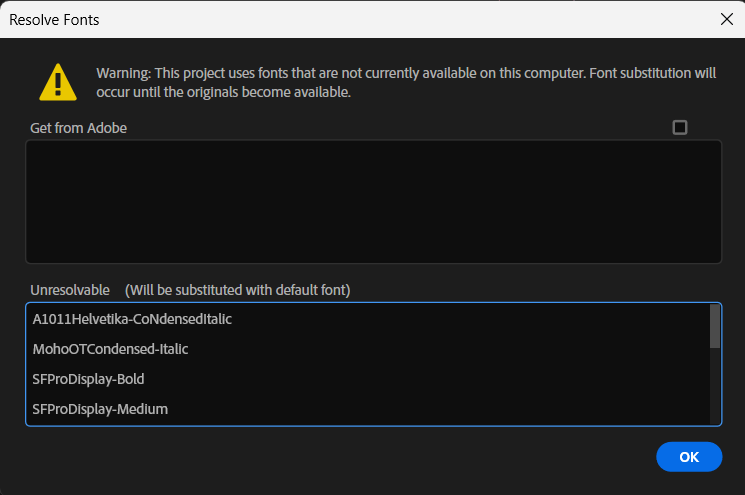This screenshot has width=745, height=495.
Task: Click inside the empty Get from Adobe list
Action: [373, 201]
